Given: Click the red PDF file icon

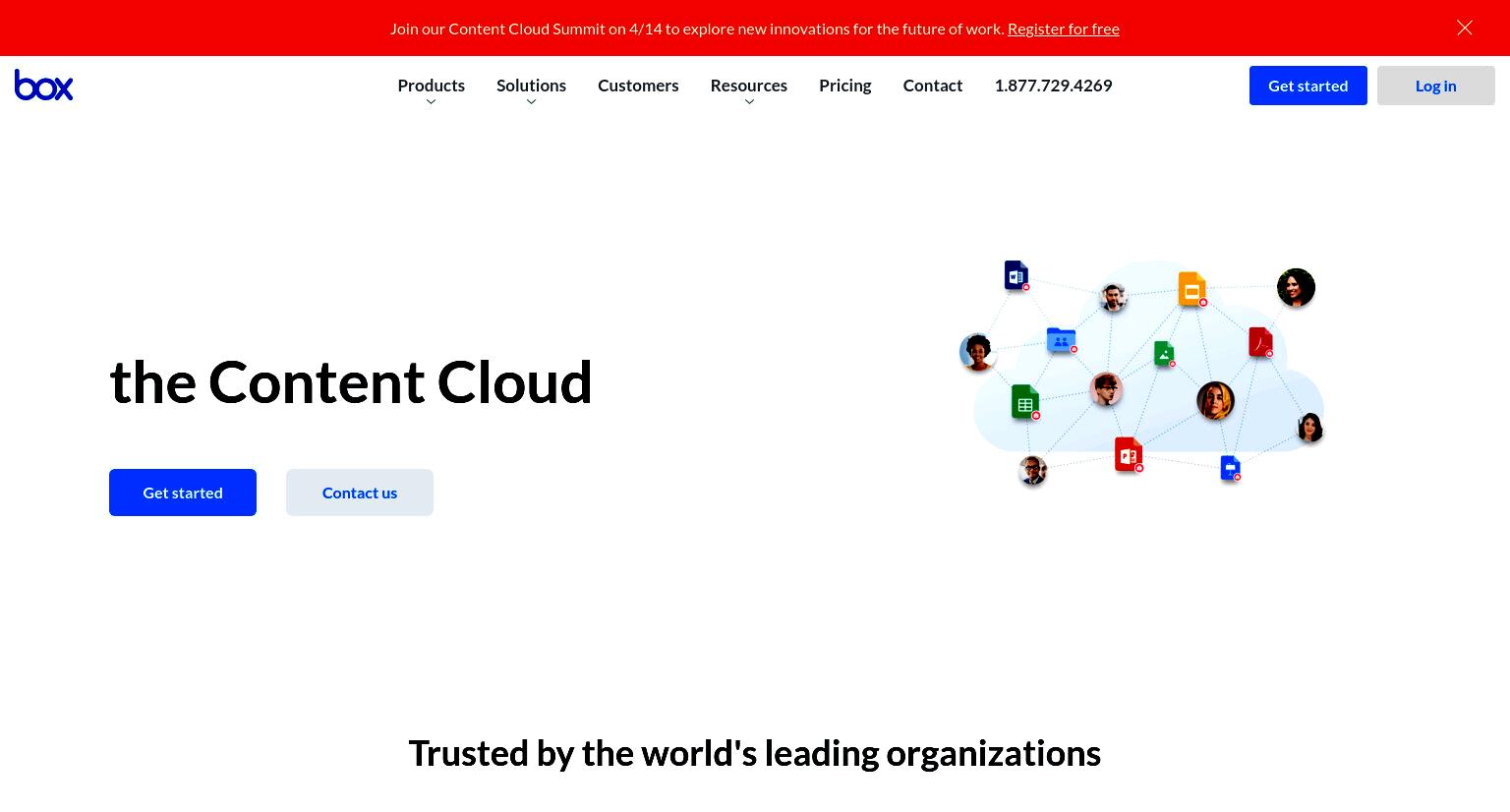Looking at the screenshot, I should tap(1261, 342).
